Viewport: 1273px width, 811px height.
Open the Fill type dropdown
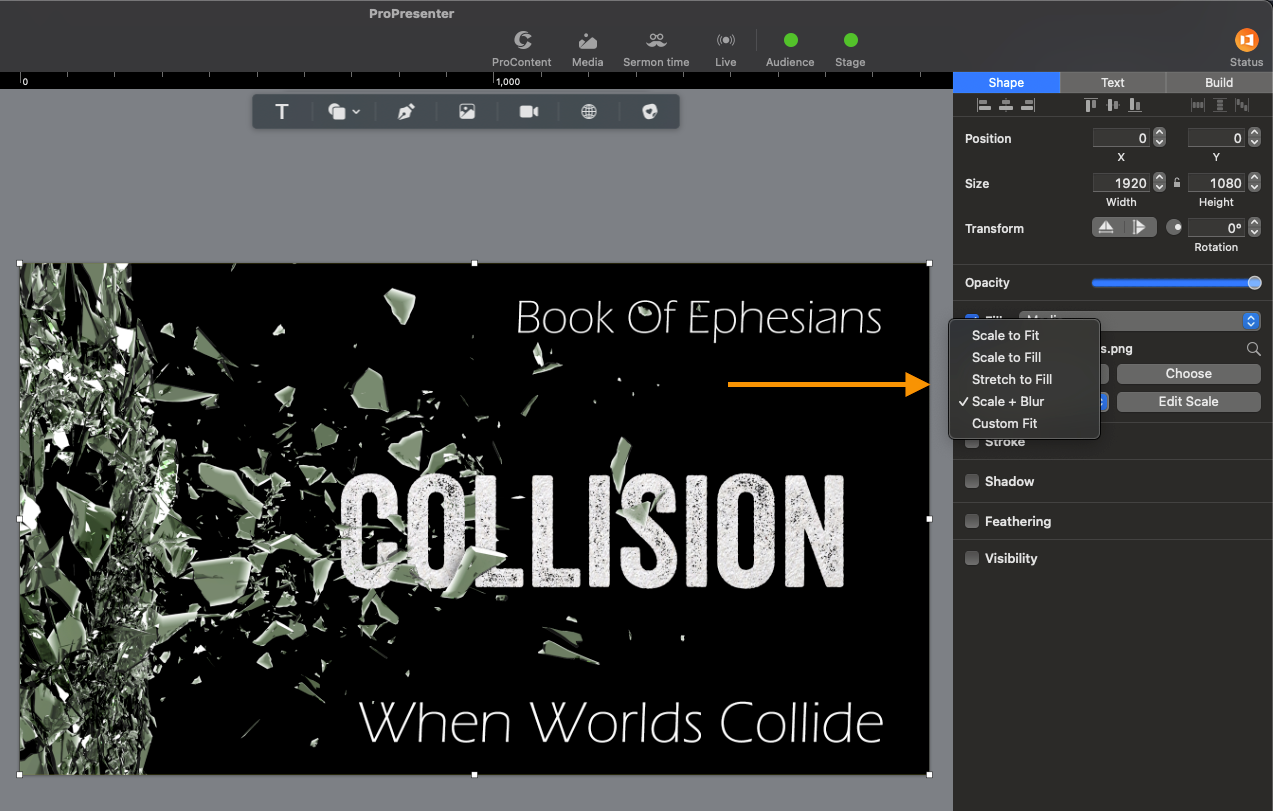click(x=1139, y=321)
